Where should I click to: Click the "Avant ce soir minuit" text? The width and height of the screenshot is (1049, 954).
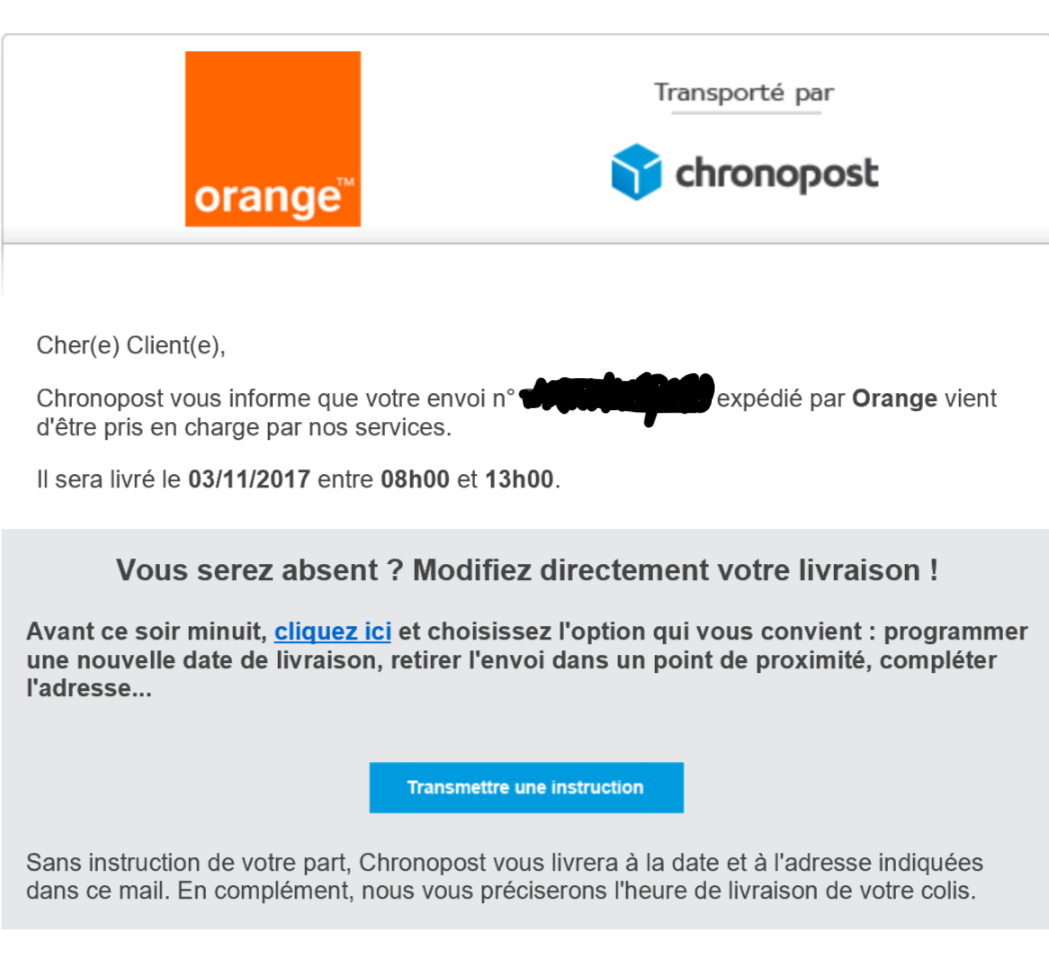click(146, 632)
